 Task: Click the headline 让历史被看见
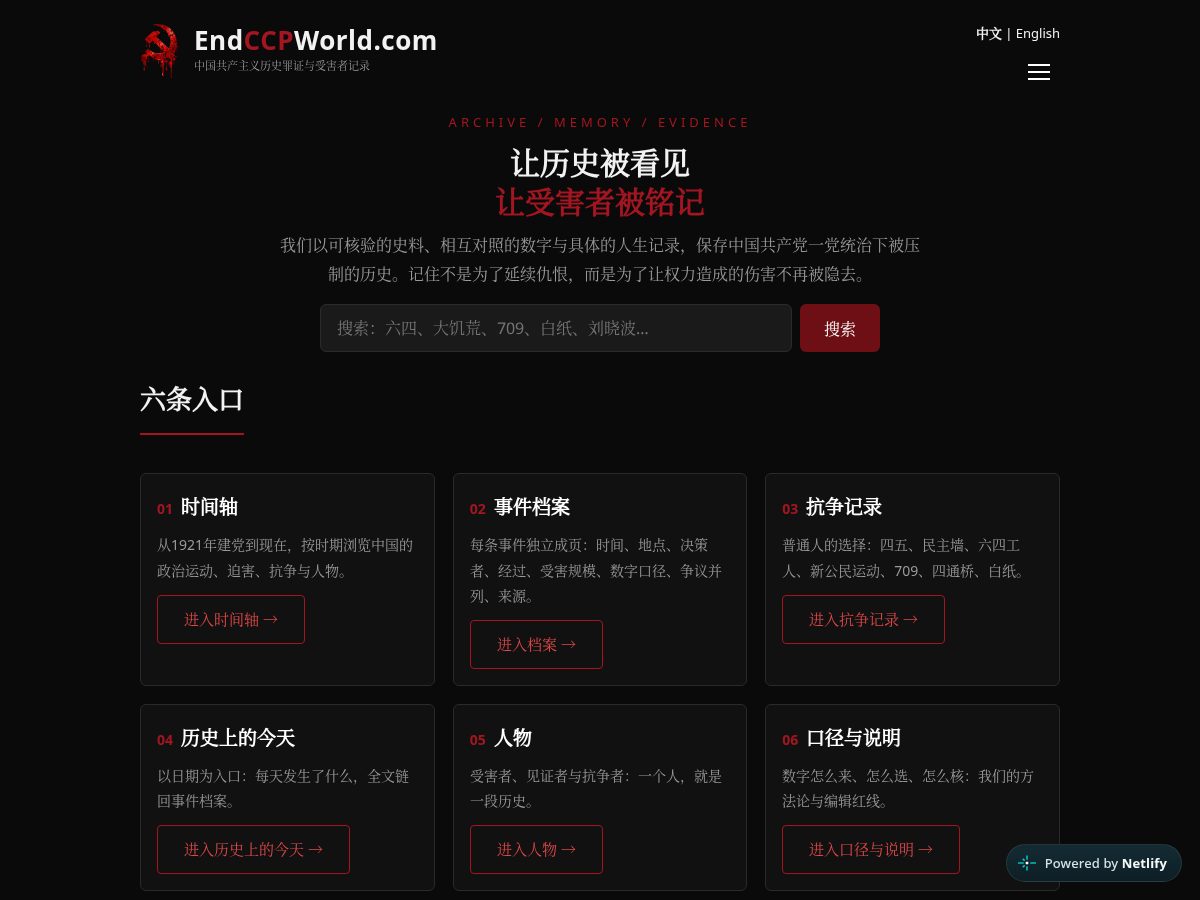600,163
